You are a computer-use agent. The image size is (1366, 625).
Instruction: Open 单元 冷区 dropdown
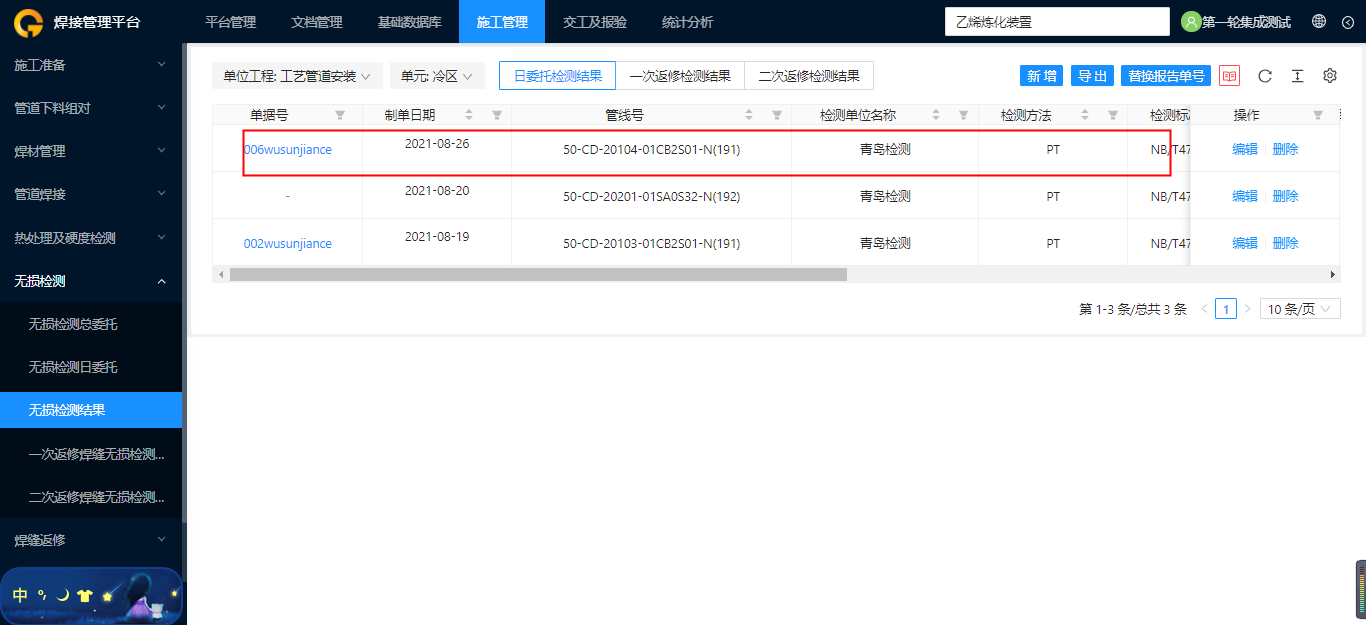437,76
